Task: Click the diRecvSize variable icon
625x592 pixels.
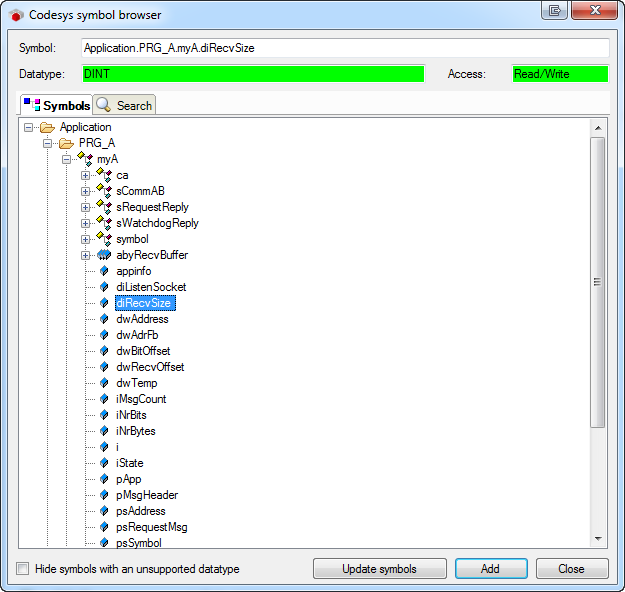Action: click(104, 303)
